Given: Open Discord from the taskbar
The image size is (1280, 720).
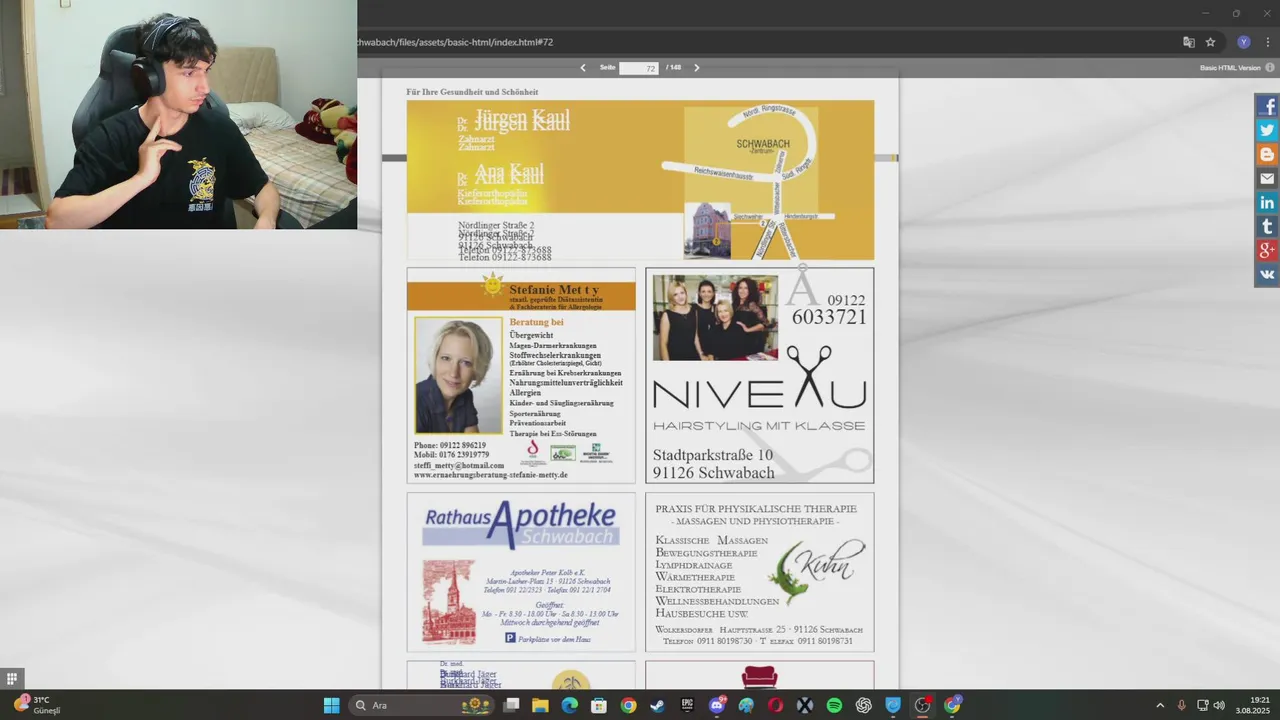Looking at the screenshot, I should (716, 705).
